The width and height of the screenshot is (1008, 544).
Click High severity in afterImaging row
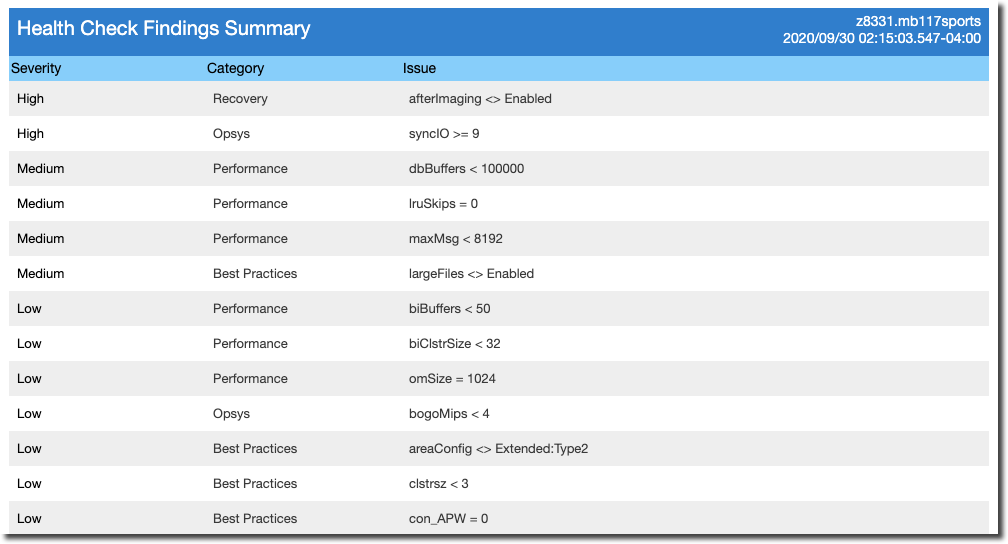[x=30, y=98]
